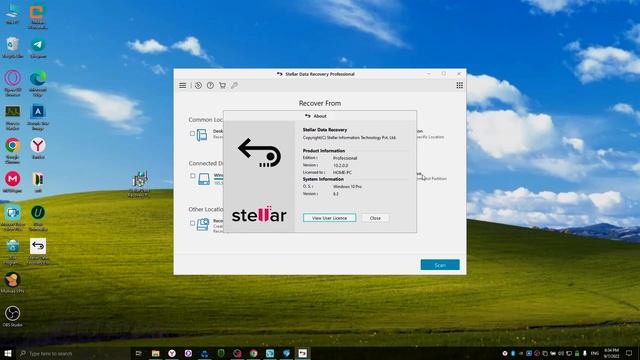Click the wrench activation tool icon
Image resolution: width=640 pixels, height=360 pixels.
(234, 85)
